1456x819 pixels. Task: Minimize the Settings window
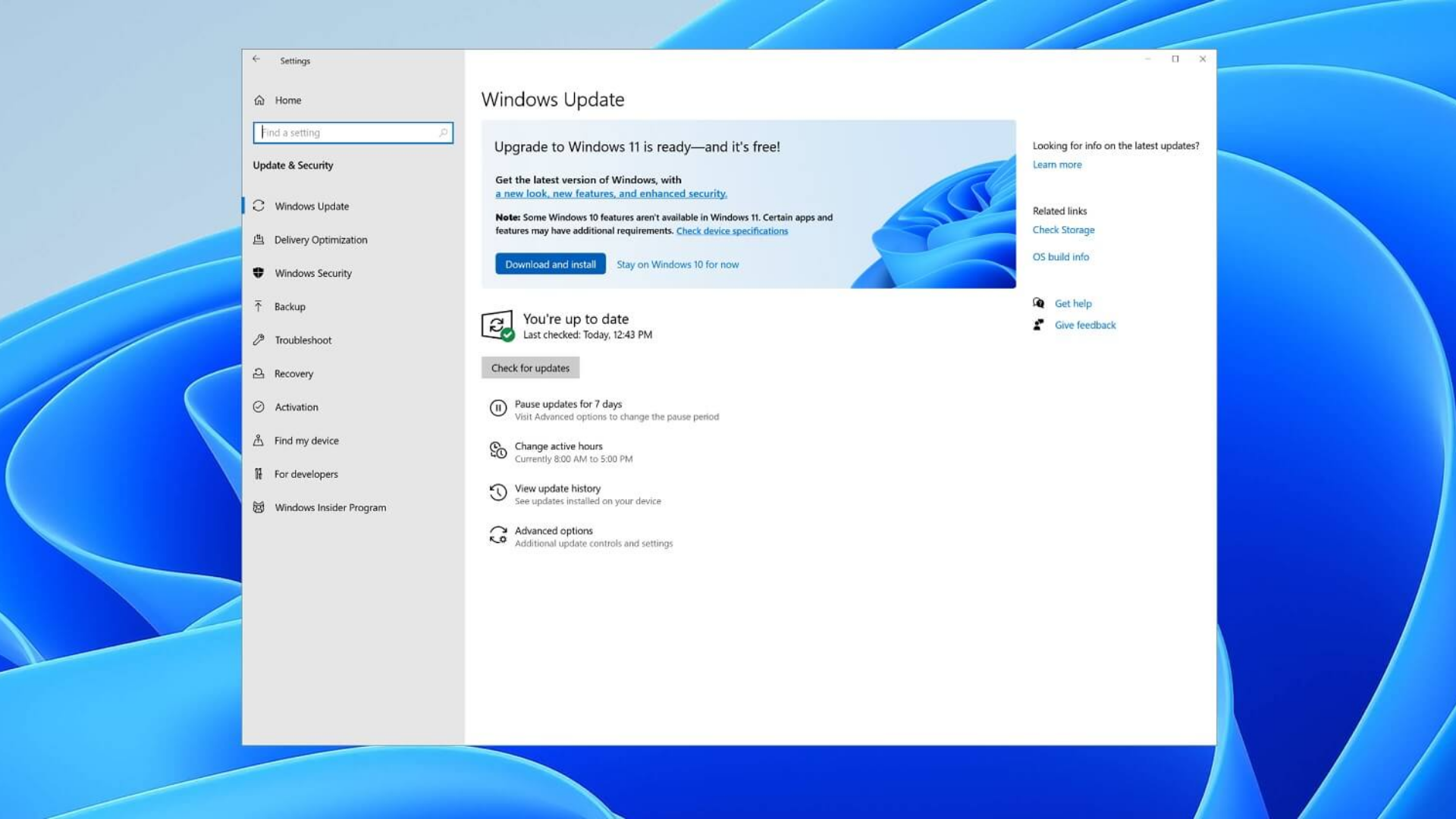[x=1148, y=59]
